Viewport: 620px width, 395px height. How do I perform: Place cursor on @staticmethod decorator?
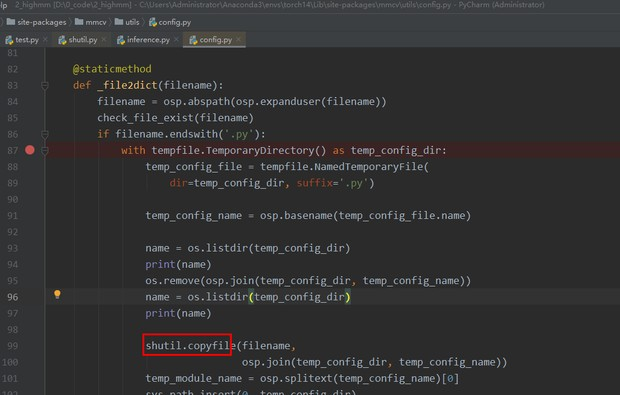[x=112, y=69]
